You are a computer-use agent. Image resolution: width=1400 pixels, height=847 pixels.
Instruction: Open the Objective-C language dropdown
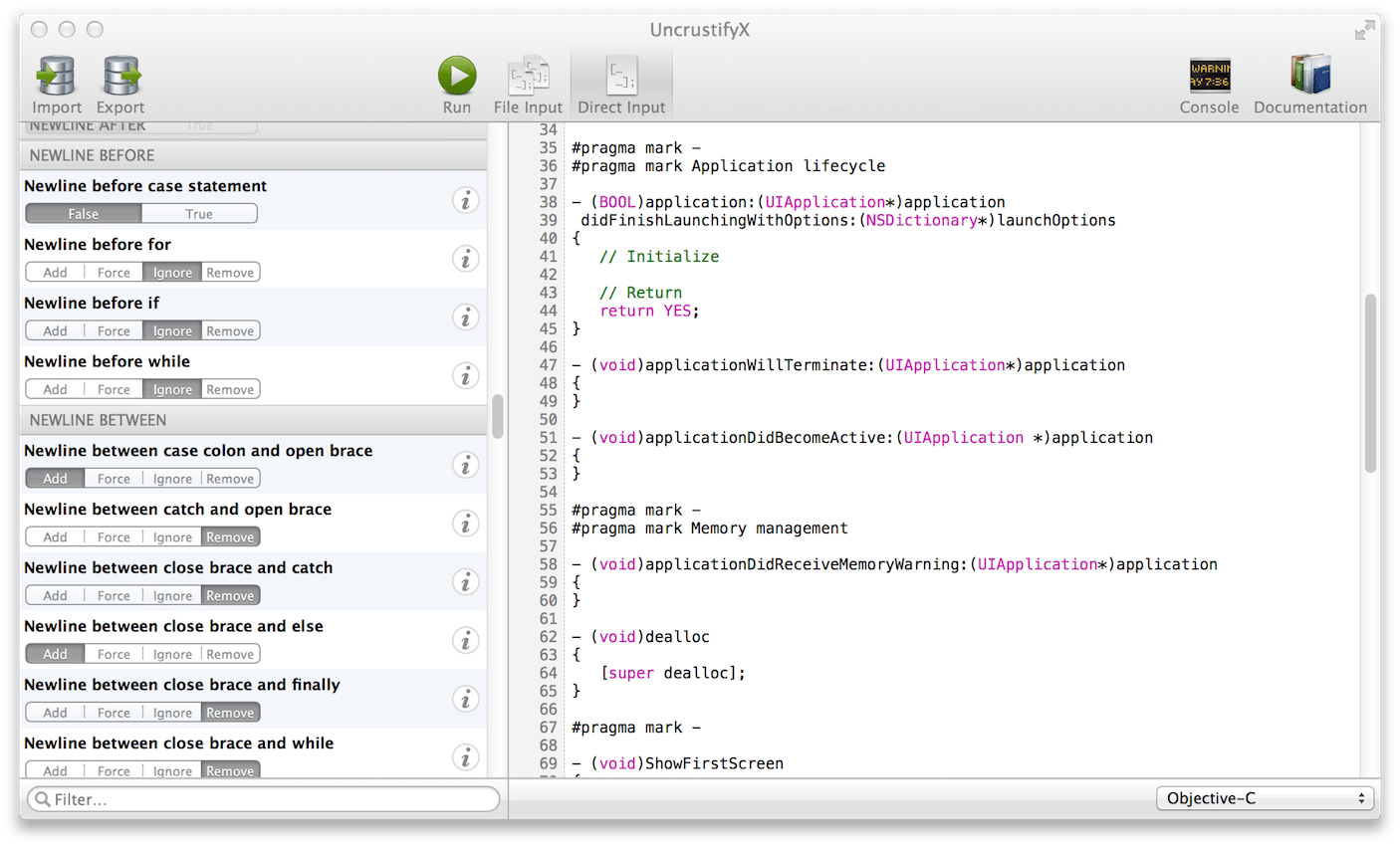coord(1265,798)
